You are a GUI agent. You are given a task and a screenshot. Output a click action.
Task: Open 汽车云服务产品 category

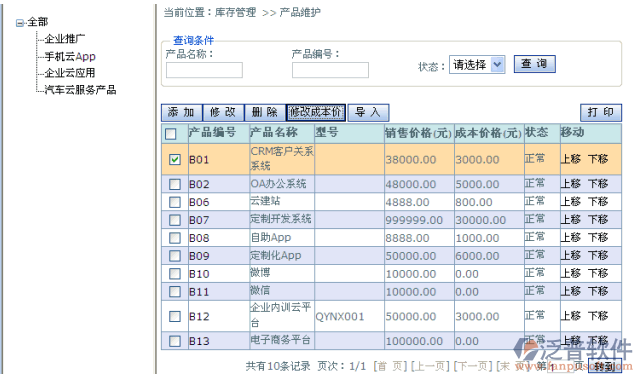click(80, 90)
